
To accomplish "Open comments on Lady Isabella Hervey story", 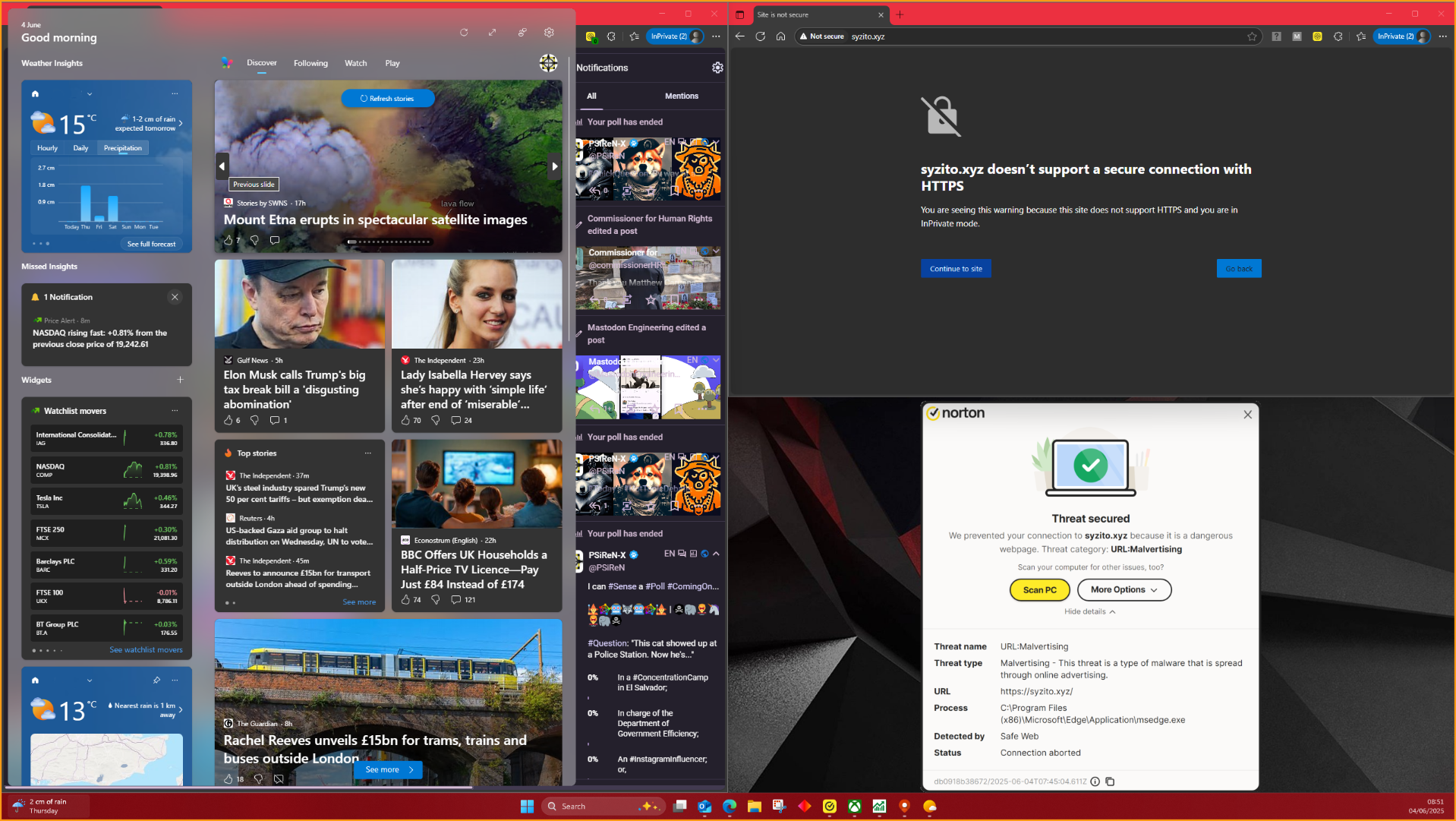I will [456, 420].
